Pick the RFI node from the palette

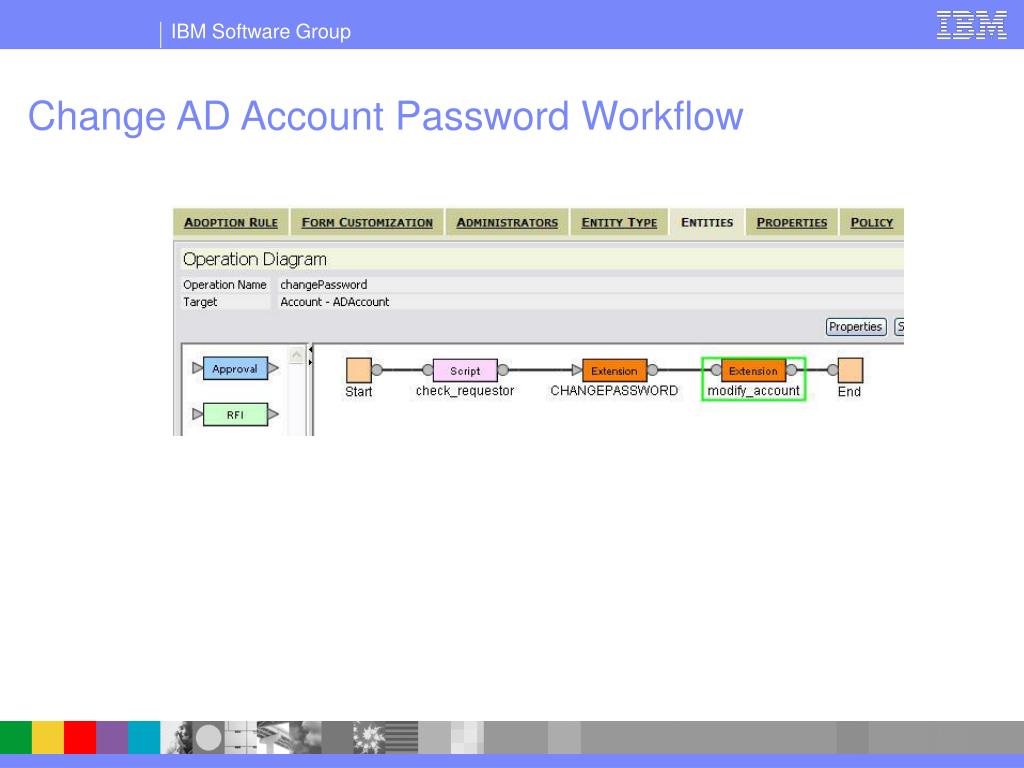pyautogui.click(x=235, y=414)
